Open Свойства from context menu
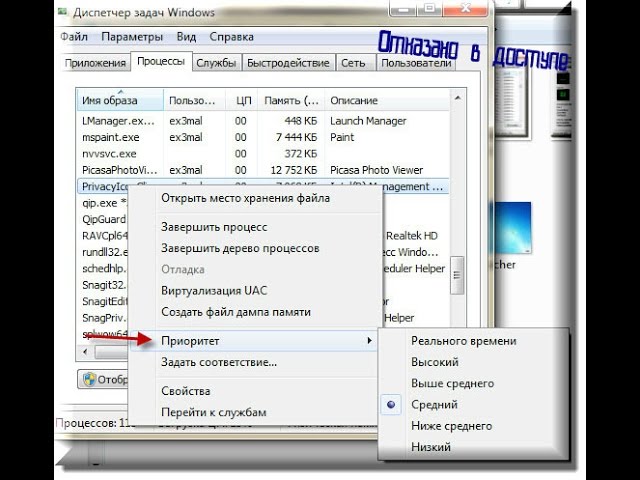 click(254, 391)
